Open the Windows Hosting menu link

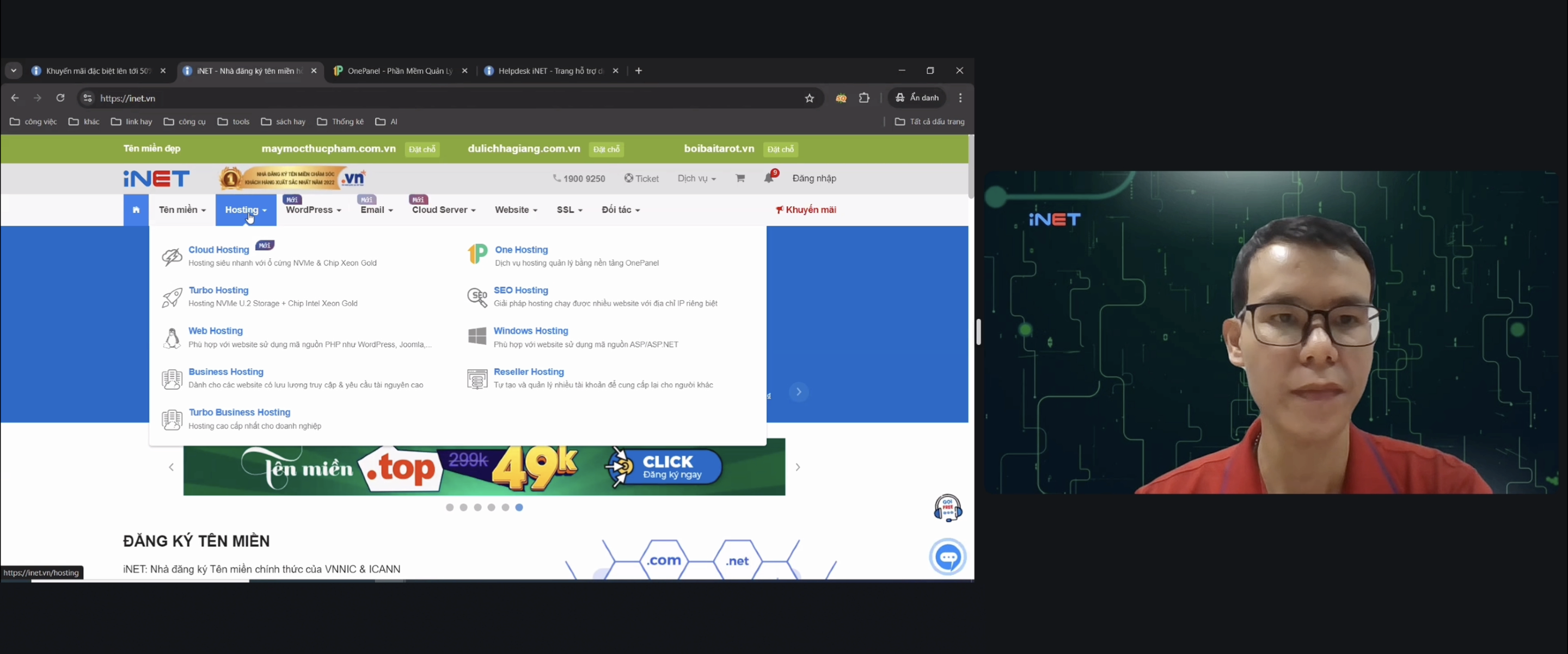pos(531,331)
